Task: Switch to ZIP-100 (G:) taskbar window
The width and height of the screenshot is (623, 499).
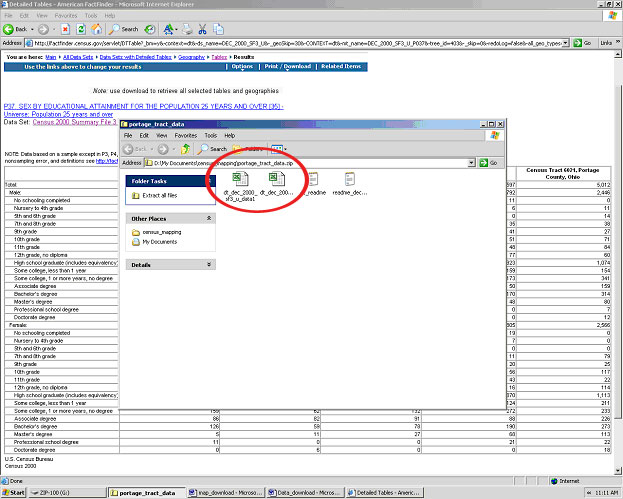Action: point(68,493)
